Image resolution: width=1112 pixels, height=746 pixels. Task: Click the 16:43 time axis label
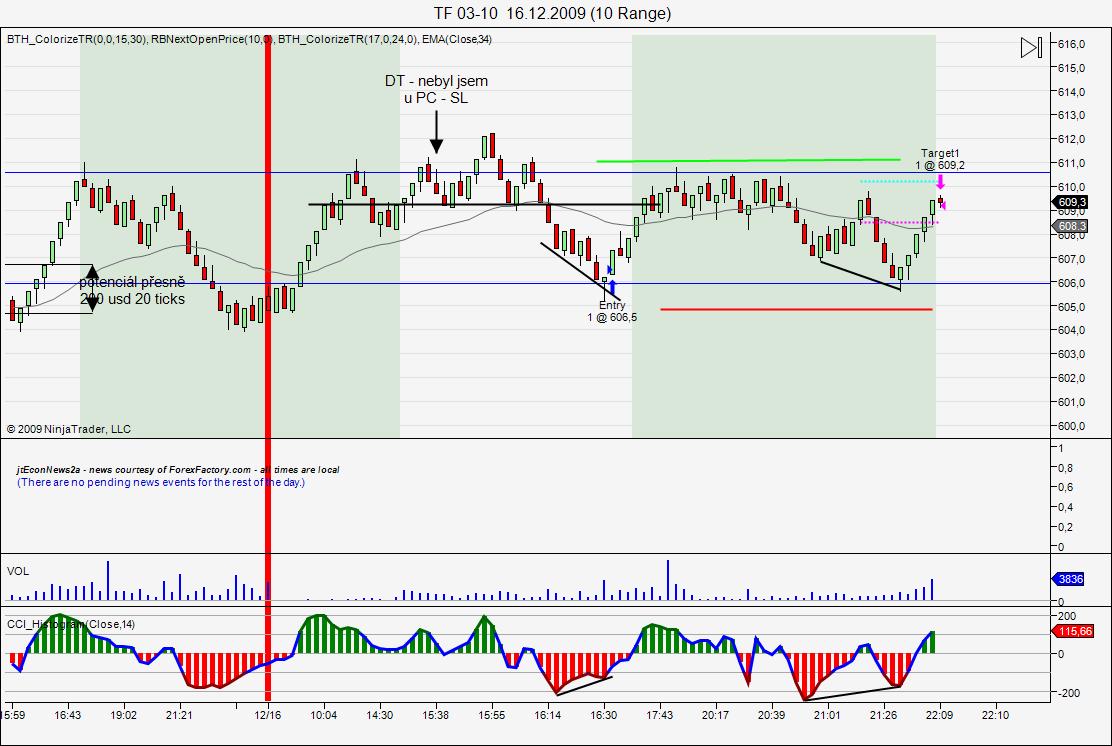pos(67,715)
